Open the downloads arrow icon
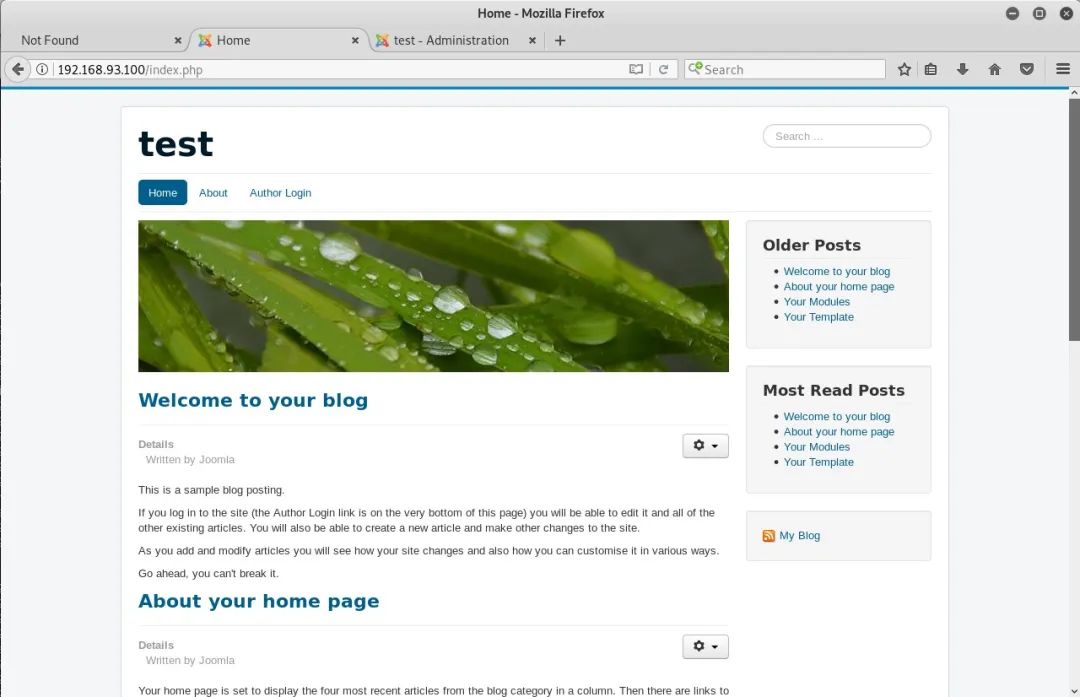 [x=962, y=69]
